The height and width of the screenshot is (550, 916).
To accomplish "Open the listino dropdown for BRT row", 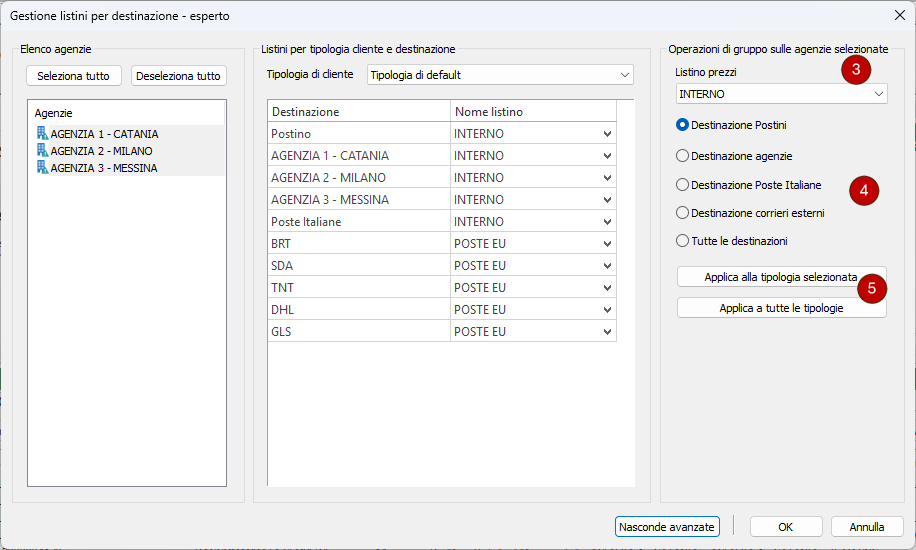I will tap(607, 244).
